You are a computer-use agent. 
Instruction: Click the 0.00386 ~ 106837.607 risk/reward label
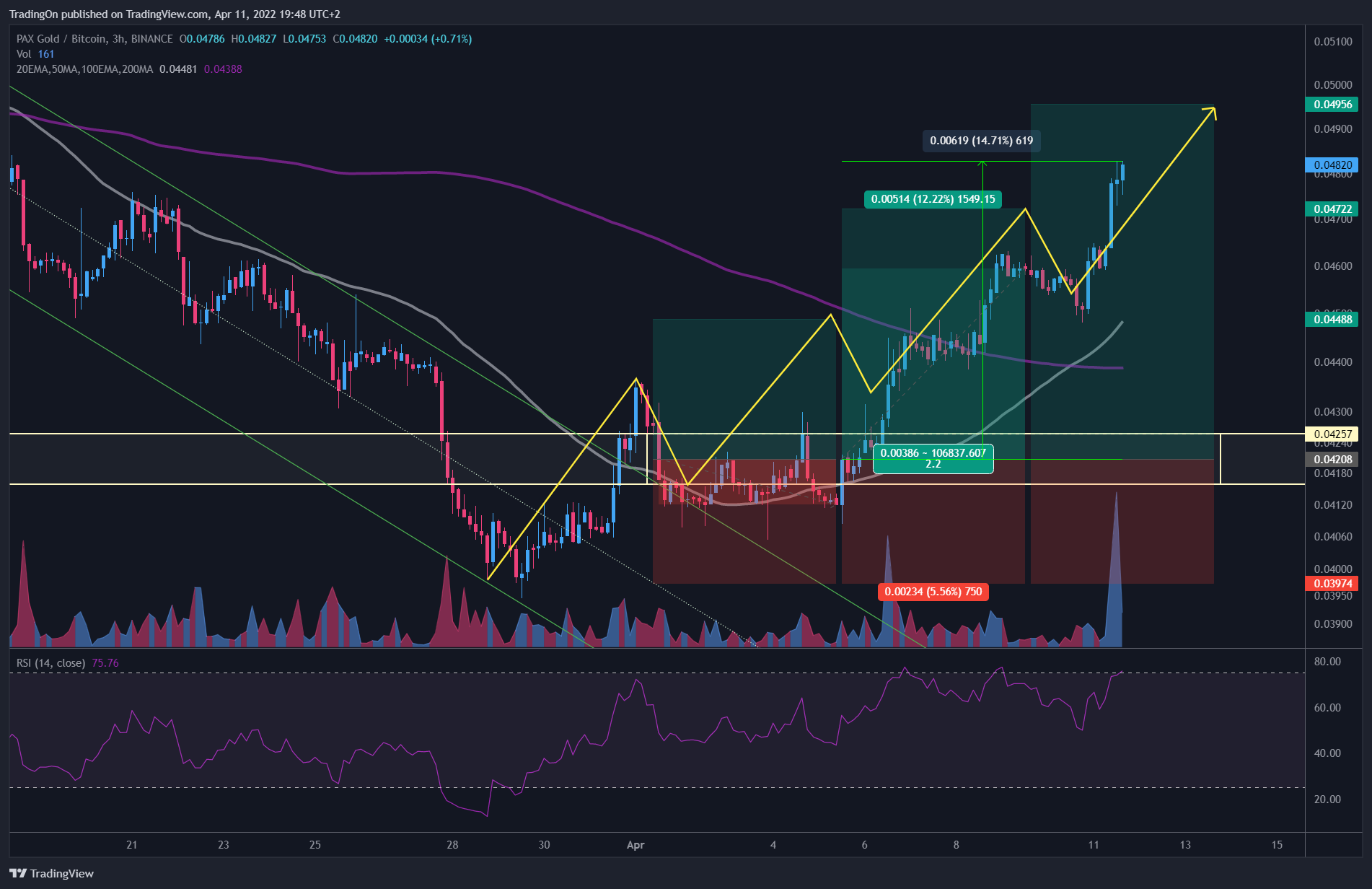click(x=933, y=458)
